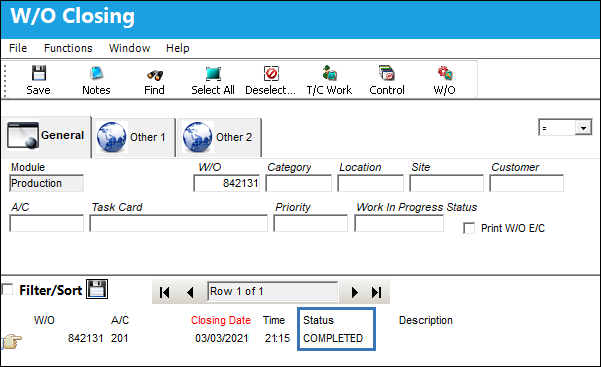
Task: Open the Window menu
Action: point(130,48)
